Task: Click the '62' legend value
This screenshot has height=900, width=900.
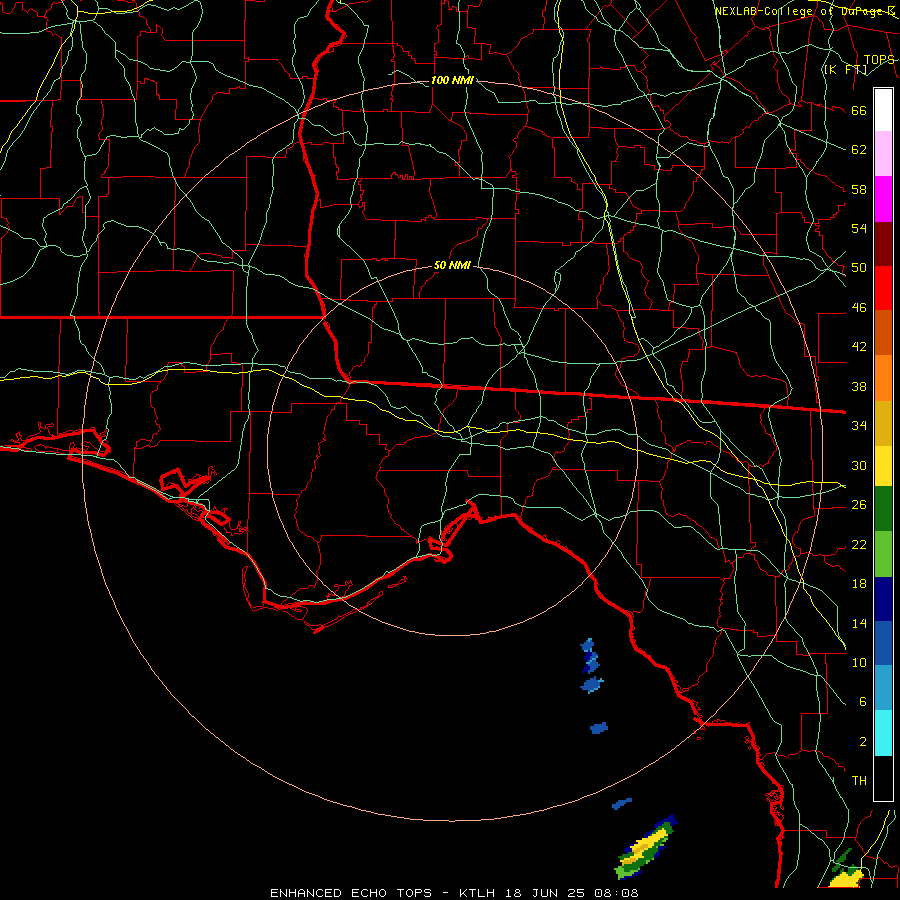Action: point(859,150)
